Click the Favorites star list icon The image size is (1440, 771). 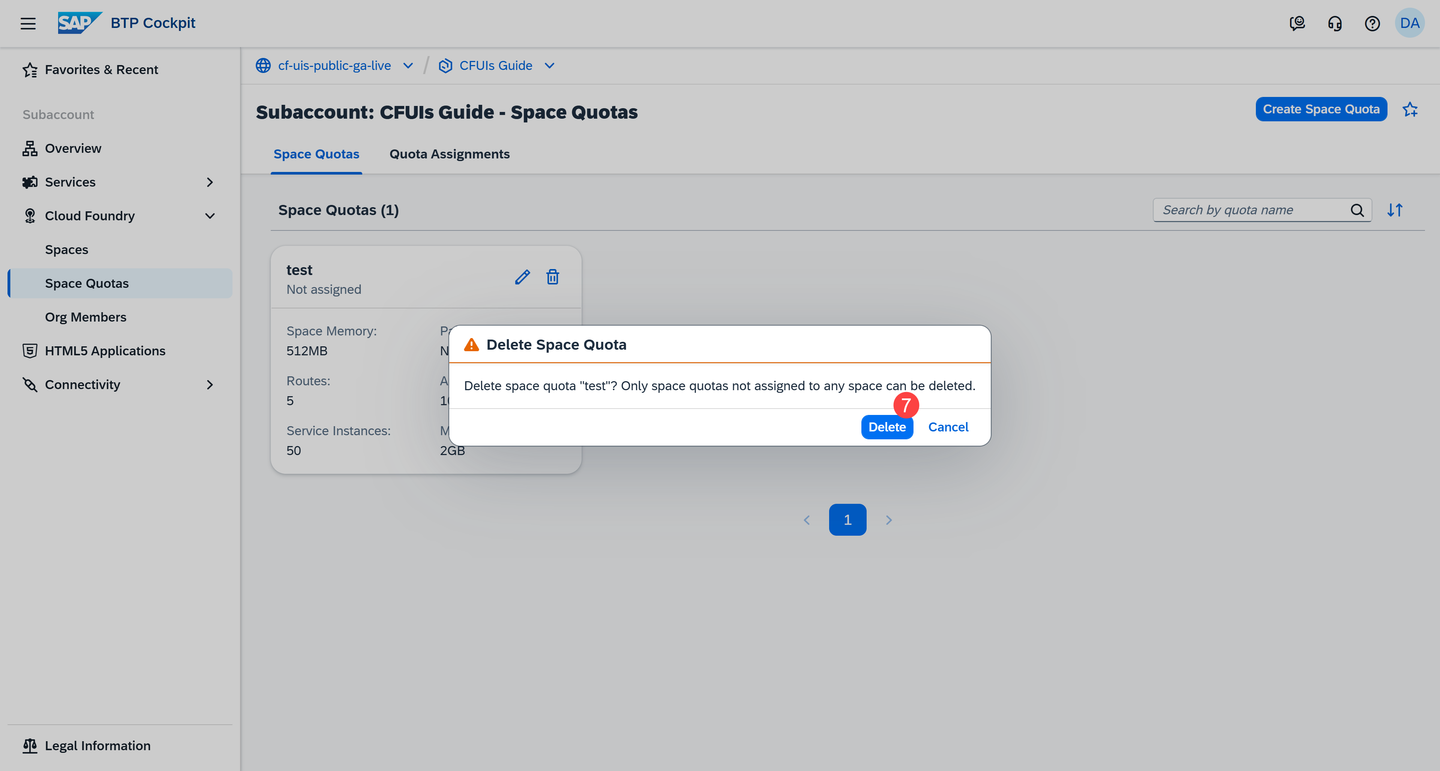[x=30, y=70]
